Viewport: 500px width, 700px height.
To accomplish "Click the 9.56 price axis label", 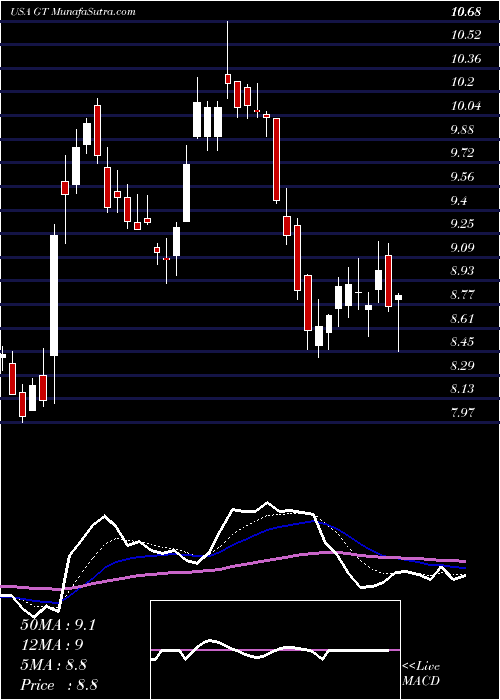I will 463,177.
